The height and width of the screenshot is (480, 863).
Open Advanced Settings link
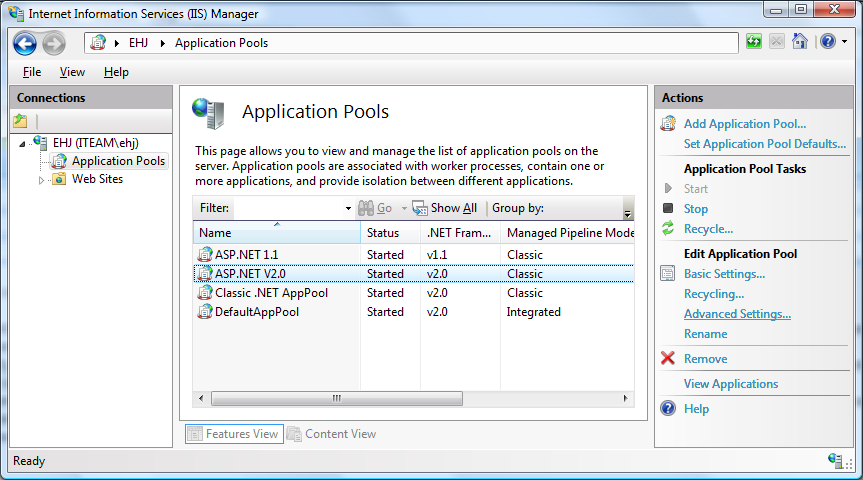(737, 314)
